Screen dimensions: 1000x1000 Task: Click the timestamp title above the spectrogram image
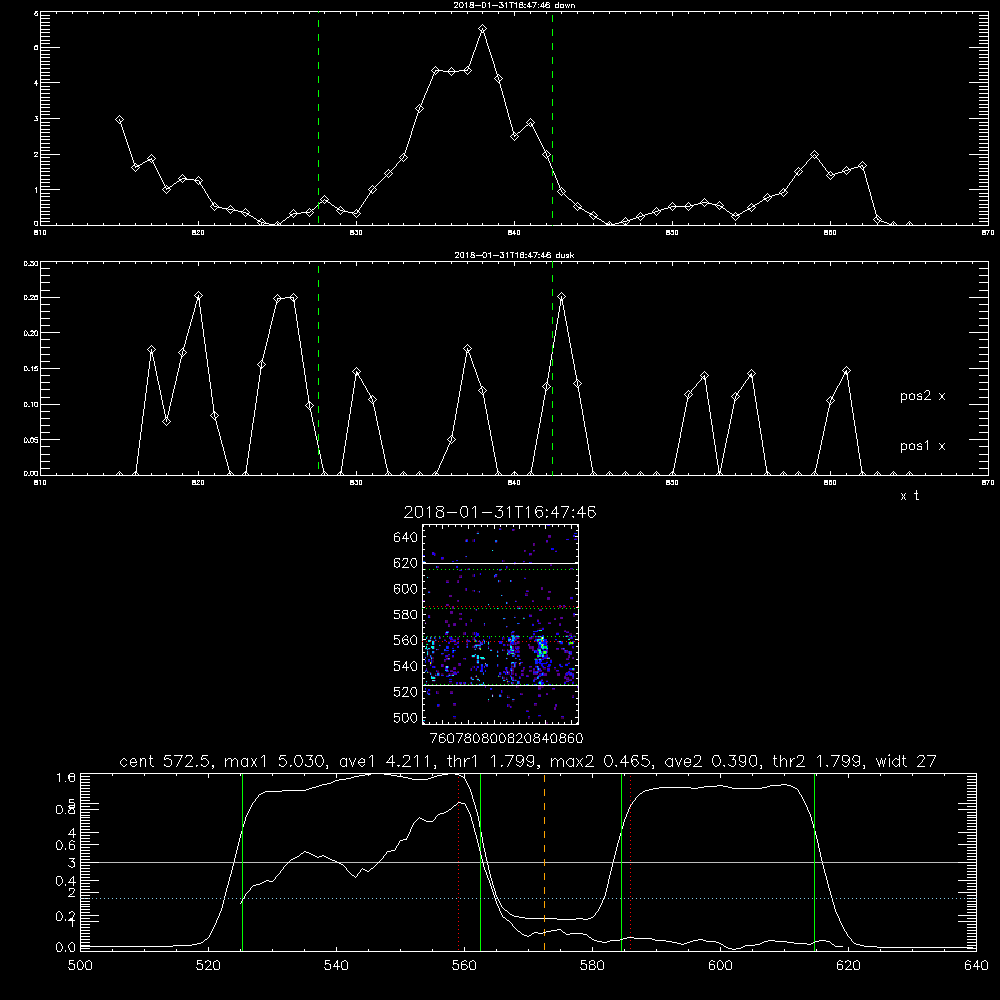pyautogui.click(x=500, y=512)
